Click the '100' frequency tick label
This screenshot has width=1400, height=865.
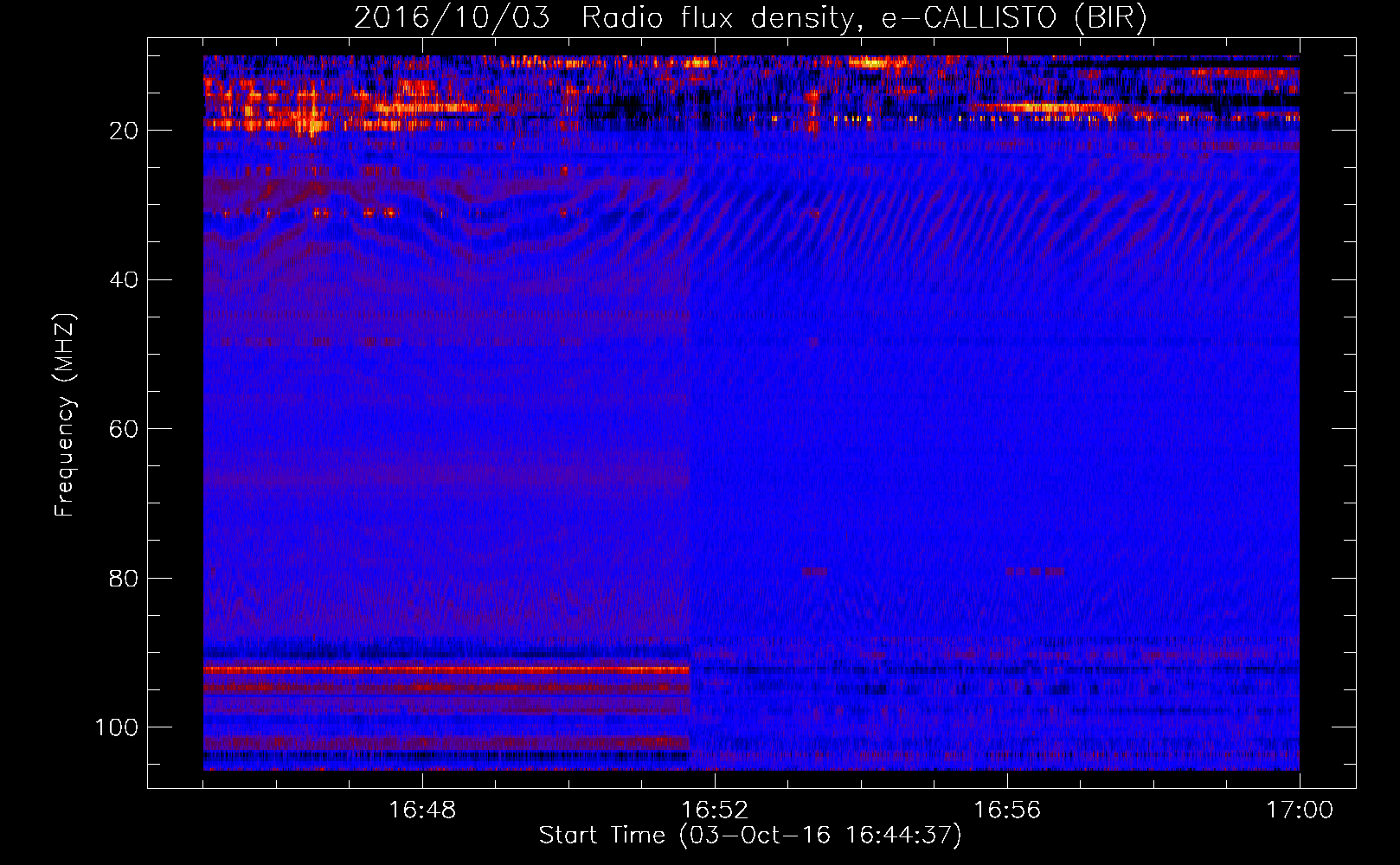[117, 727]
